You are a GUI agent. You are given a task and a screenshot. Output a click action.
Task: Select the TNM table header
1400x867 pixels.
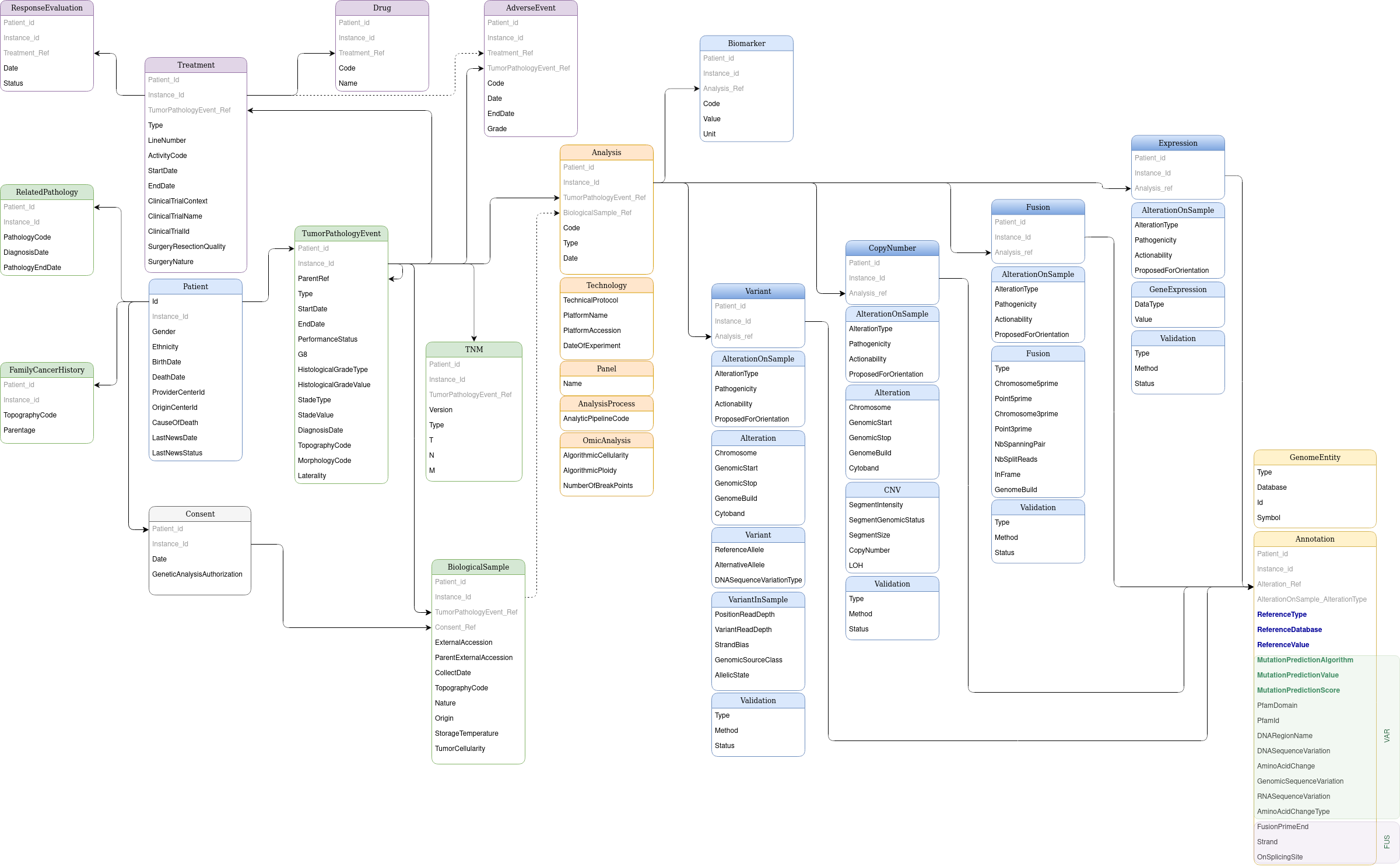tap(474, 349)
